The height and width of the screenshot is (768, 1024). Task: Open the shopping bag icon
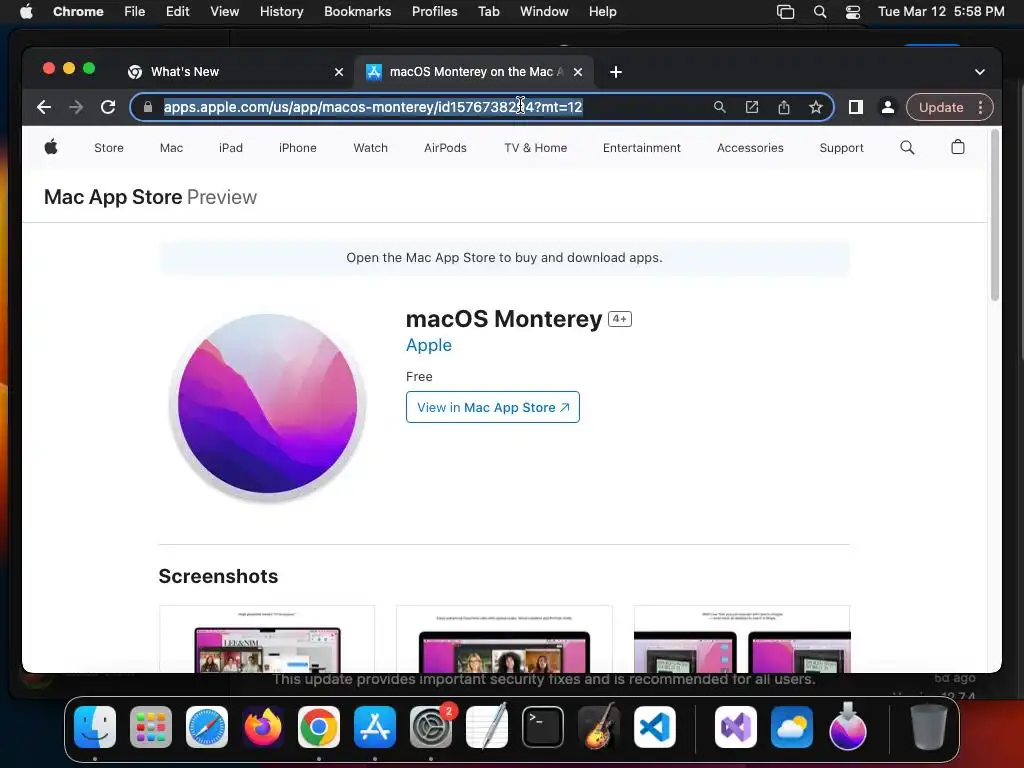957,147
